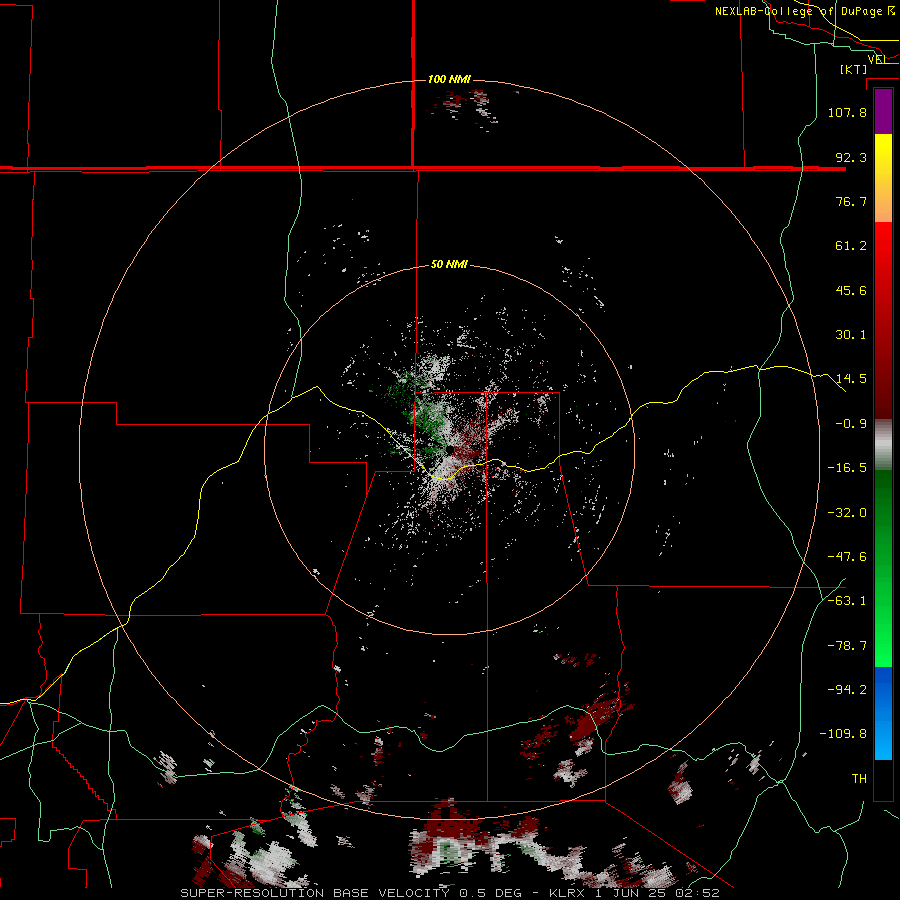Click the '100 NMI' range ring label

tap(449, 79)
